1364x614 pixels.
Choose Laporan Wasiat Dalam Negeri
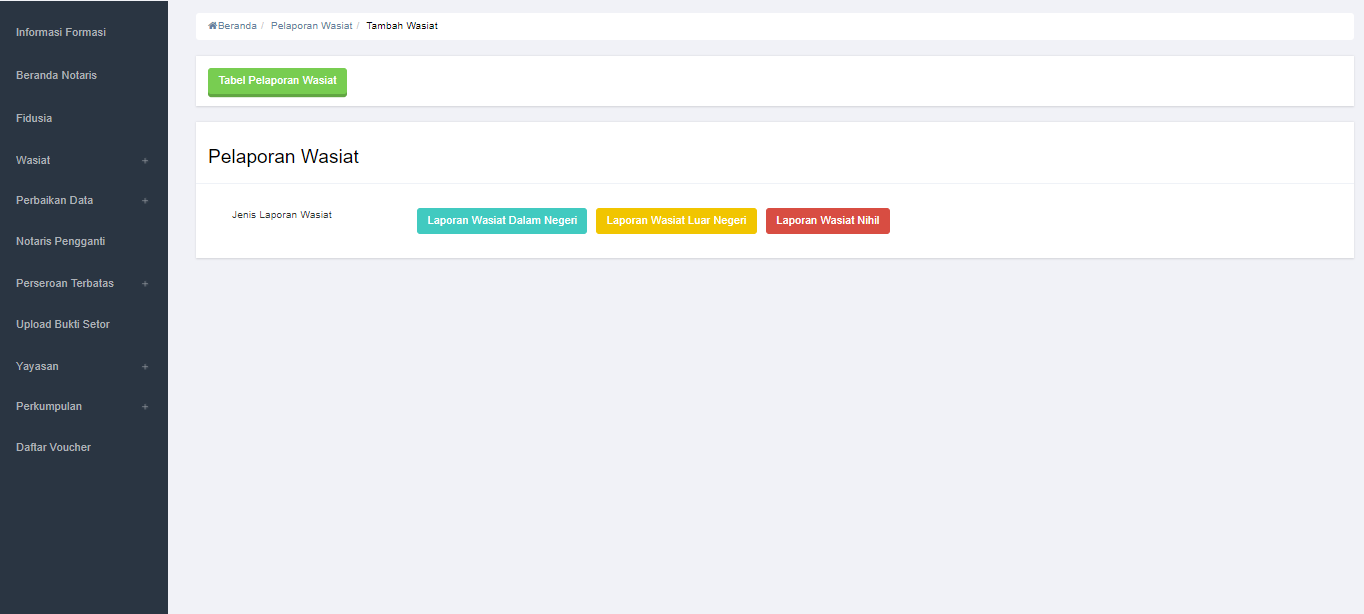pyautogui.click(x=502, y=221)
